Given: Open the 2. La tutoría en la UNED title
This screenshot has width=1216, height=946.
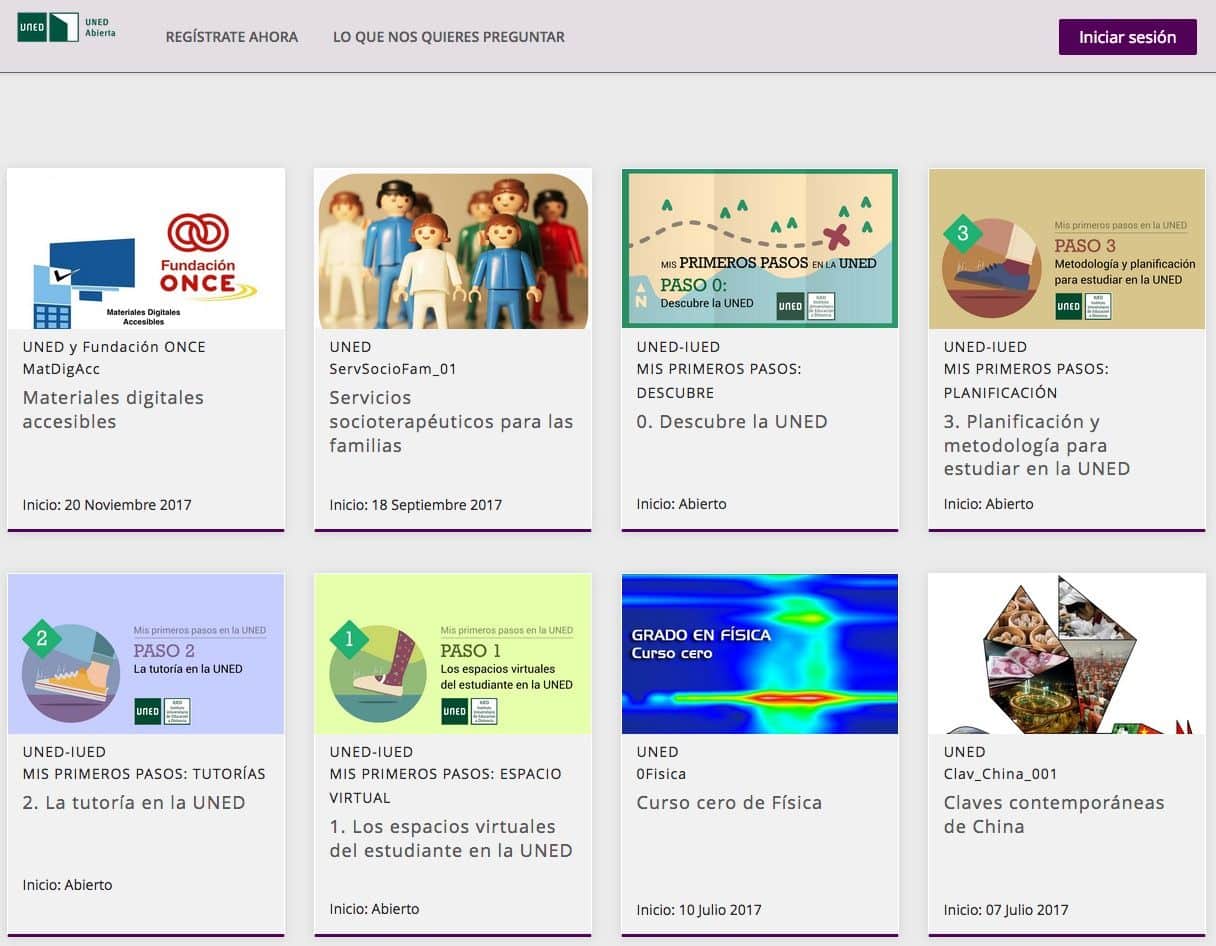Looking at the screenshot, I should click(x=134, y=803).
